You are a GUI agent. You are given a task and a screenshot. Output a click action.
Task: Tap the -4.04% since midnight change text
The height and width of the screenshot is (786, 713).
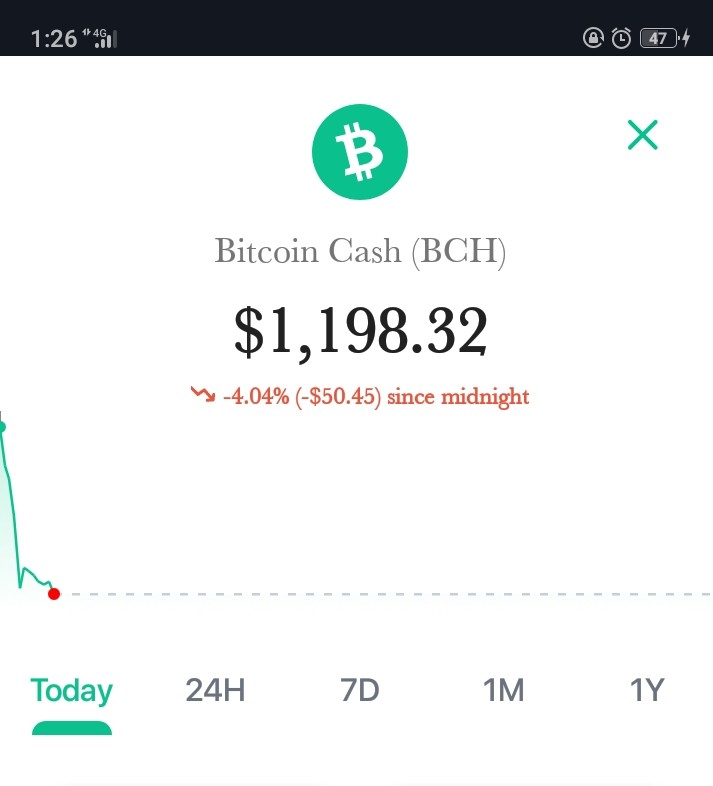(x=376, y=397)
